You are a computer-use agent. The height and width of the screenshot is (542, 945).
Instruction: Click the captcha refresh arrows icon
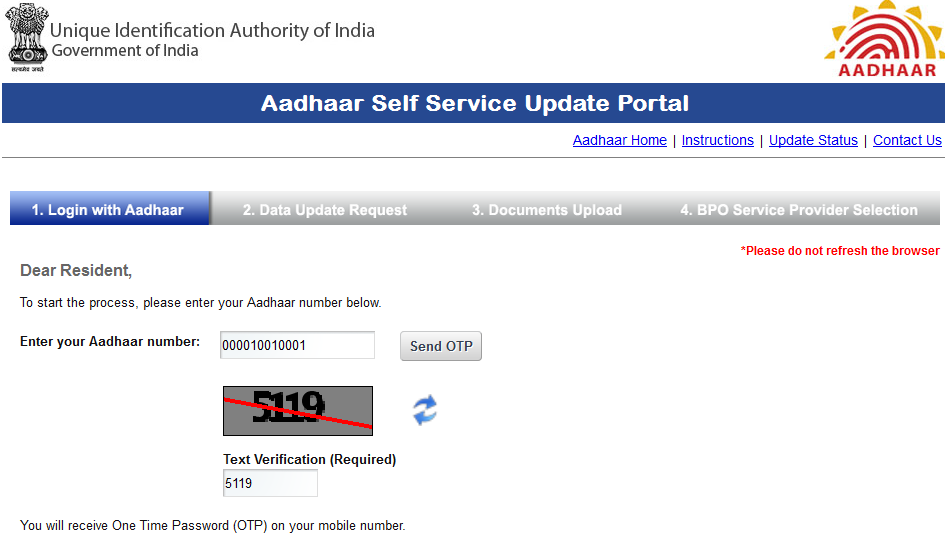tap(425, 410)
